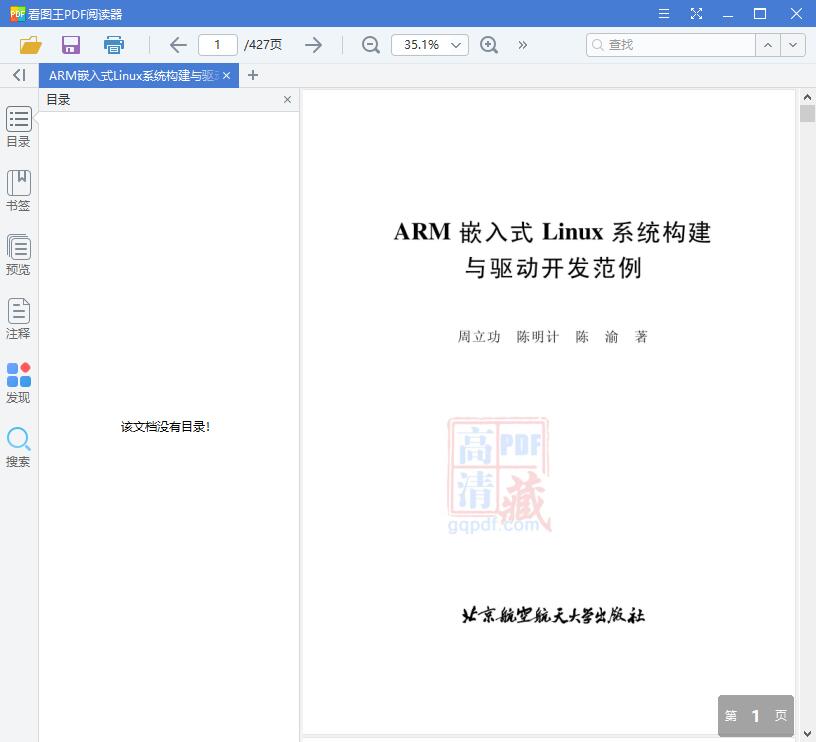Image resolution: width=816 pixels, height=742 pixels.
Task: Find the previous search result arrow
Action: [768, 45]
